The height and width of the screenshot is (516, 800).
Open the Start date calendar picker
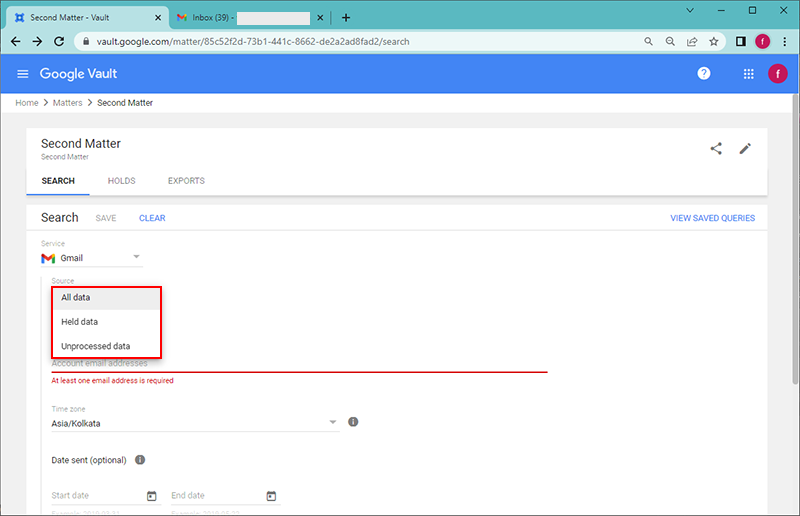(152, 496)
